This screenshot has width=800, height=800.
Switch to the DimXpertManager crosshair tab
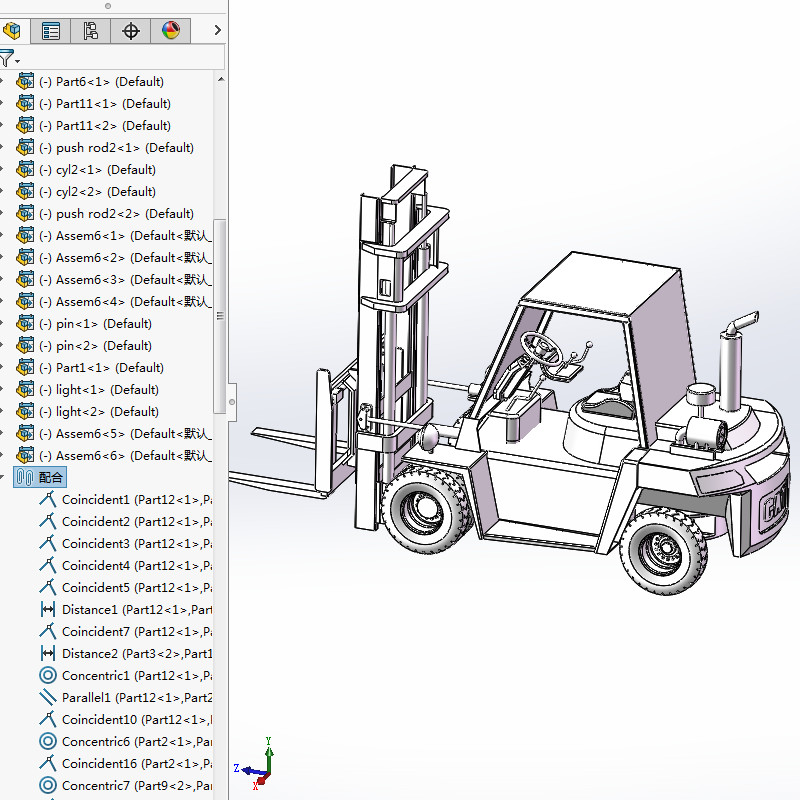point(131,31)
